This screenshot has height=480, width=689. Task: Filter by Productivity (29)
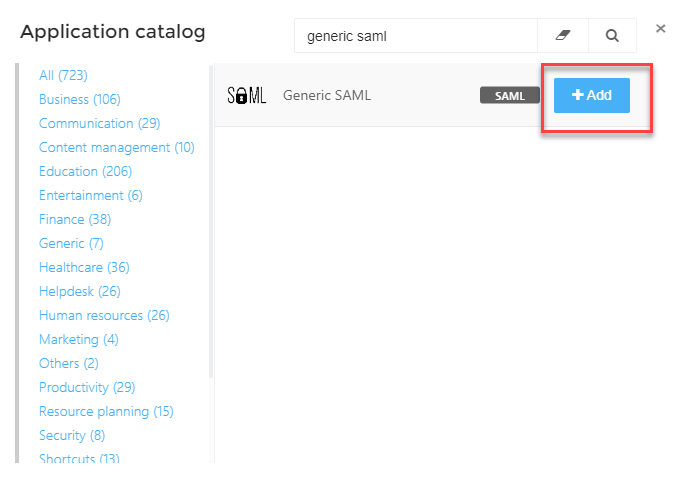[87, 387]
